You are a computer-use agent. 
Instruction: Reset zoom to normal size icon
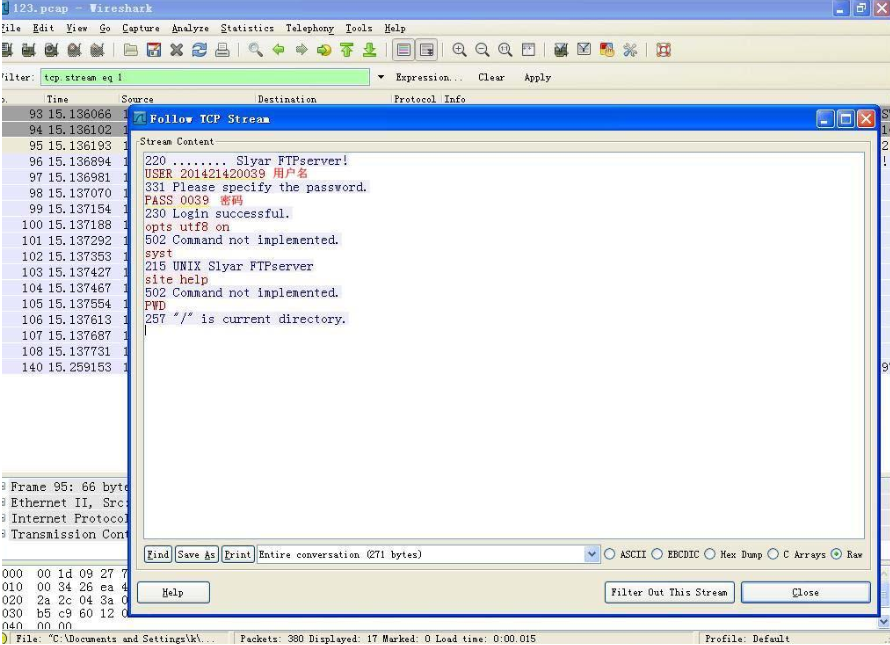click(505, 50)
